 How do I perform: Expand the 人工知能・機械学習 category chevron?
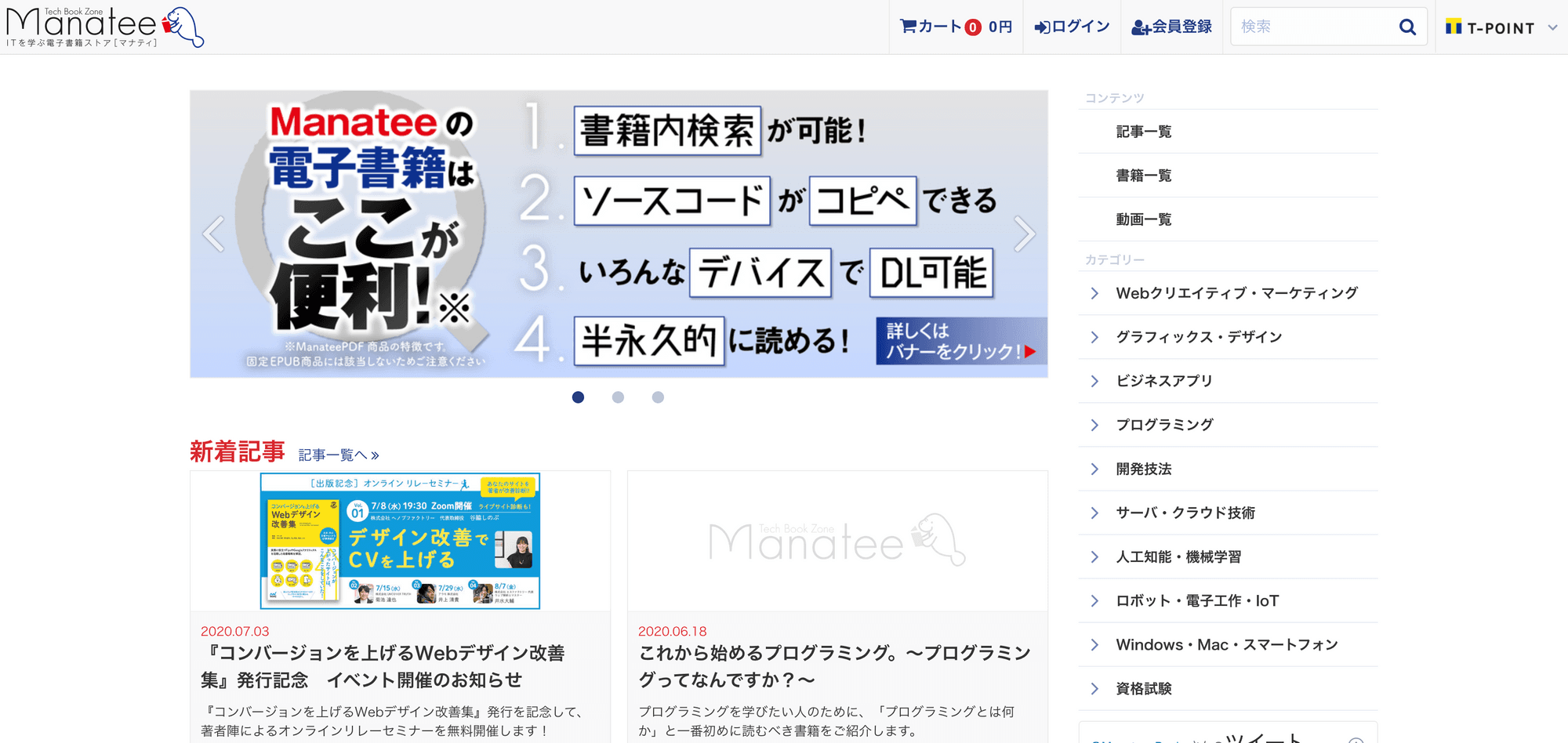point(1094,557)
